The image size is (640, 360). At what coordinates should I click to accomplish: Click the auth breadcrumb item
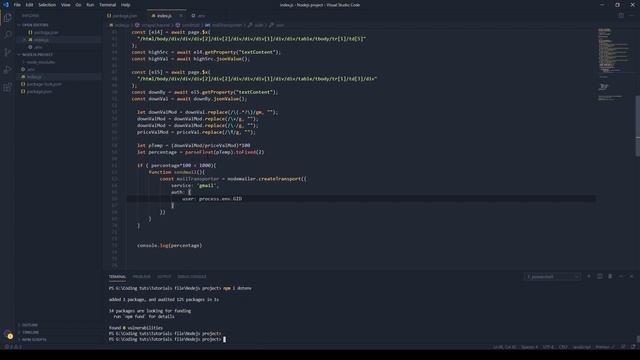tap(256, 25)
